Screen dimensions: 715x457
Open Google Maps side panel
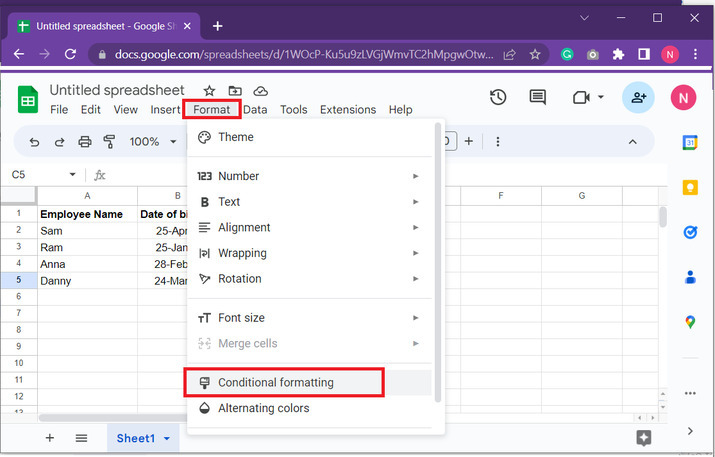690,322
